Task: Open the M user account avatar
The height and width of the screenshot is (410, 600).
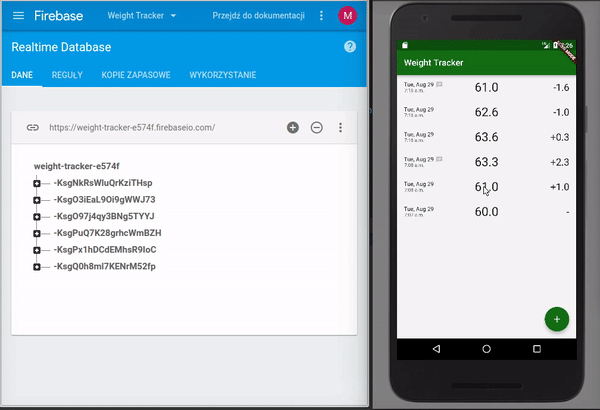Action: [x=347, y=16]
